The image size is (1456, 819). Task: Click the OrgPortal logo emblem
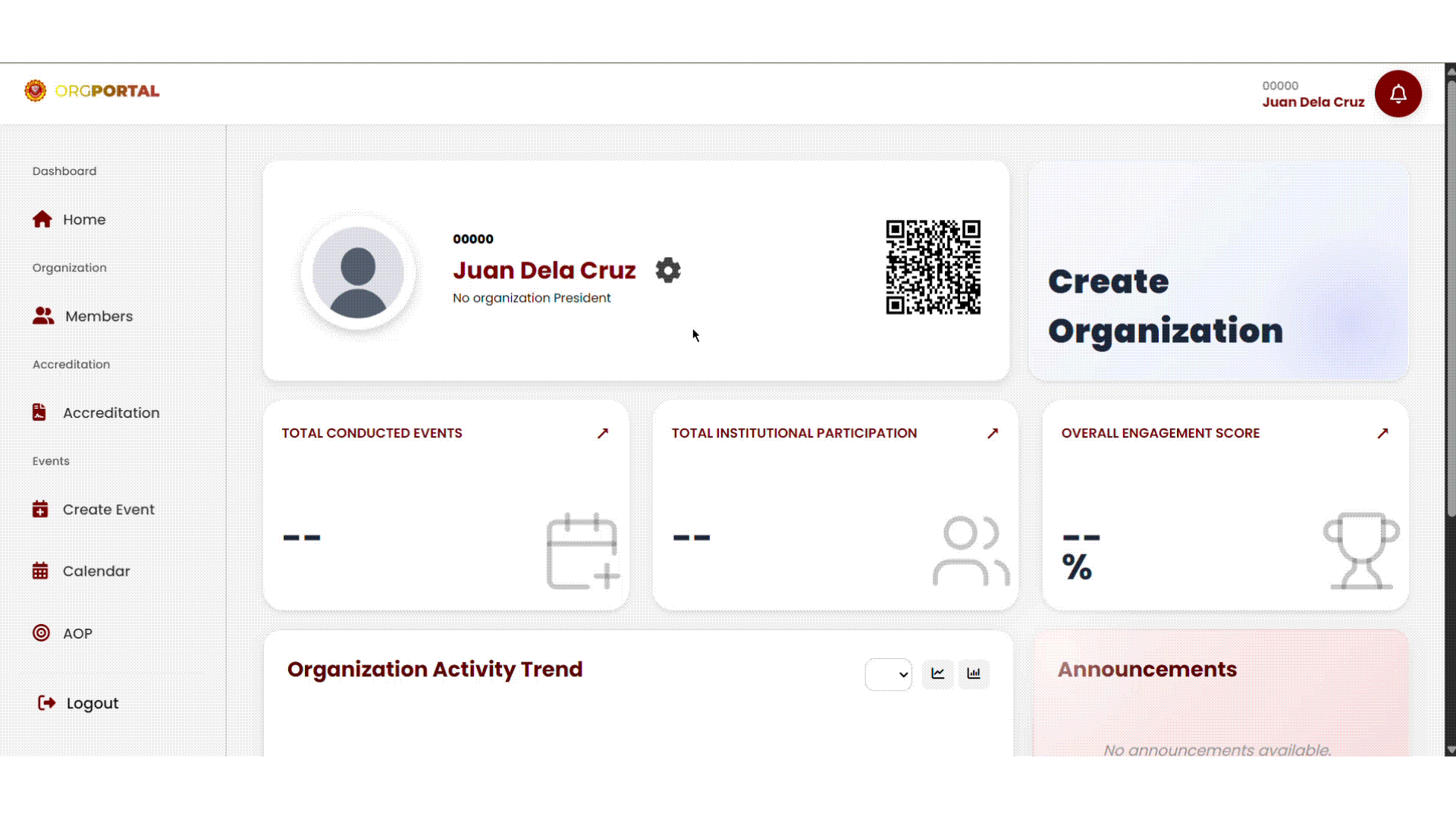click(35, 90)
